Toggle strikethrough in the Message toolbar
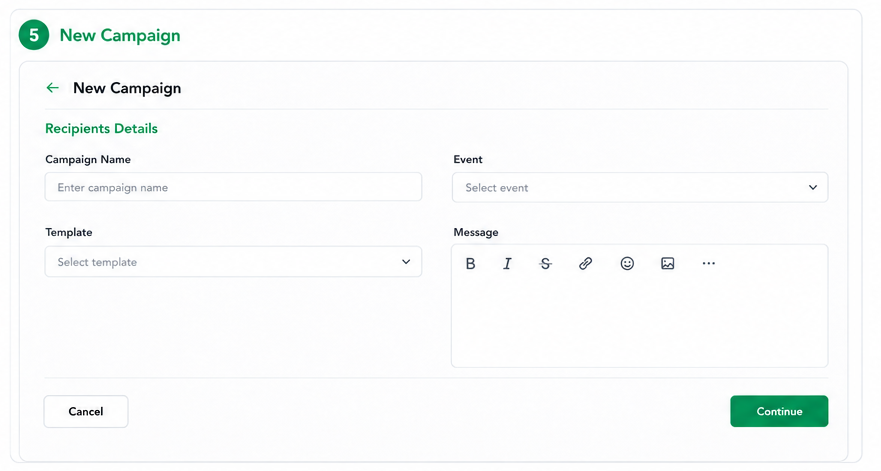881x471 pixels. (545, 263)
